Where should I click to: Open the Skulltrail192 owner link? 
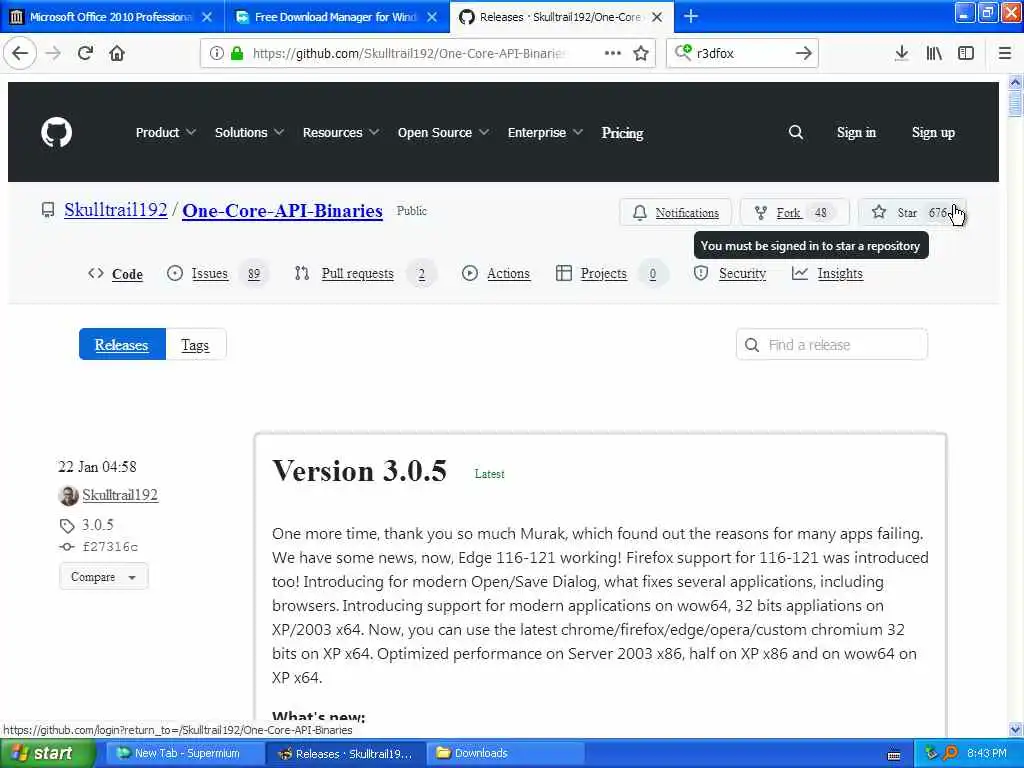point(116,210)
